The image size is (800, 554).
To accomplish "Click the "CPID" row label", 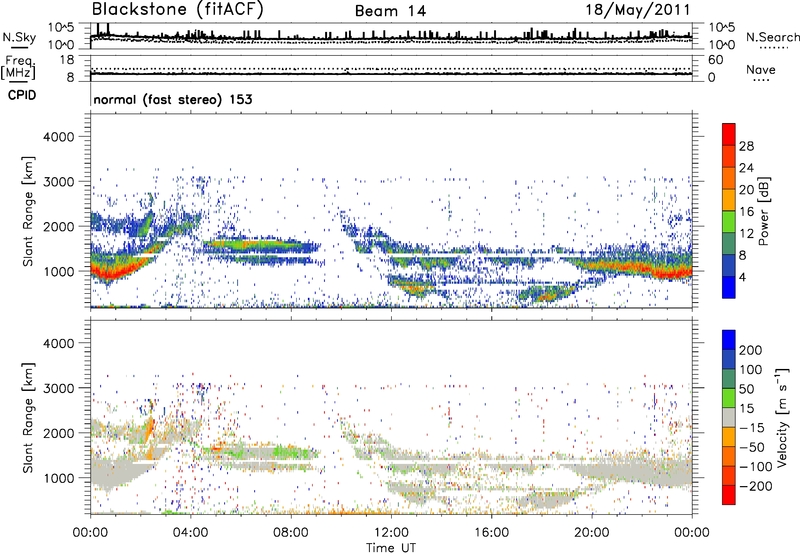I will tap(22, 95).
